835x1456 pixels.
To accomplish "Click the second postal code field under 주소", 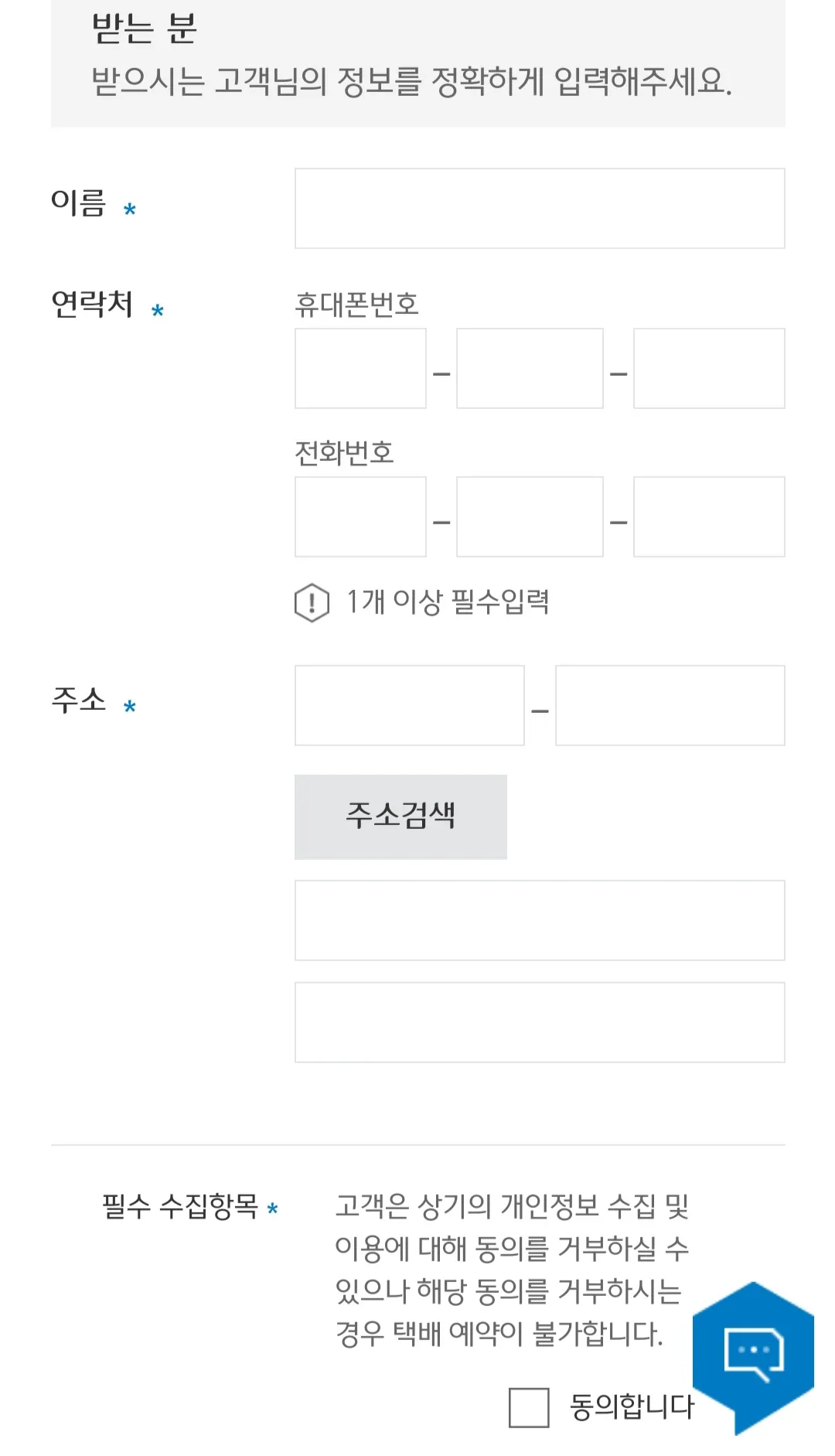I will [670, 705].
